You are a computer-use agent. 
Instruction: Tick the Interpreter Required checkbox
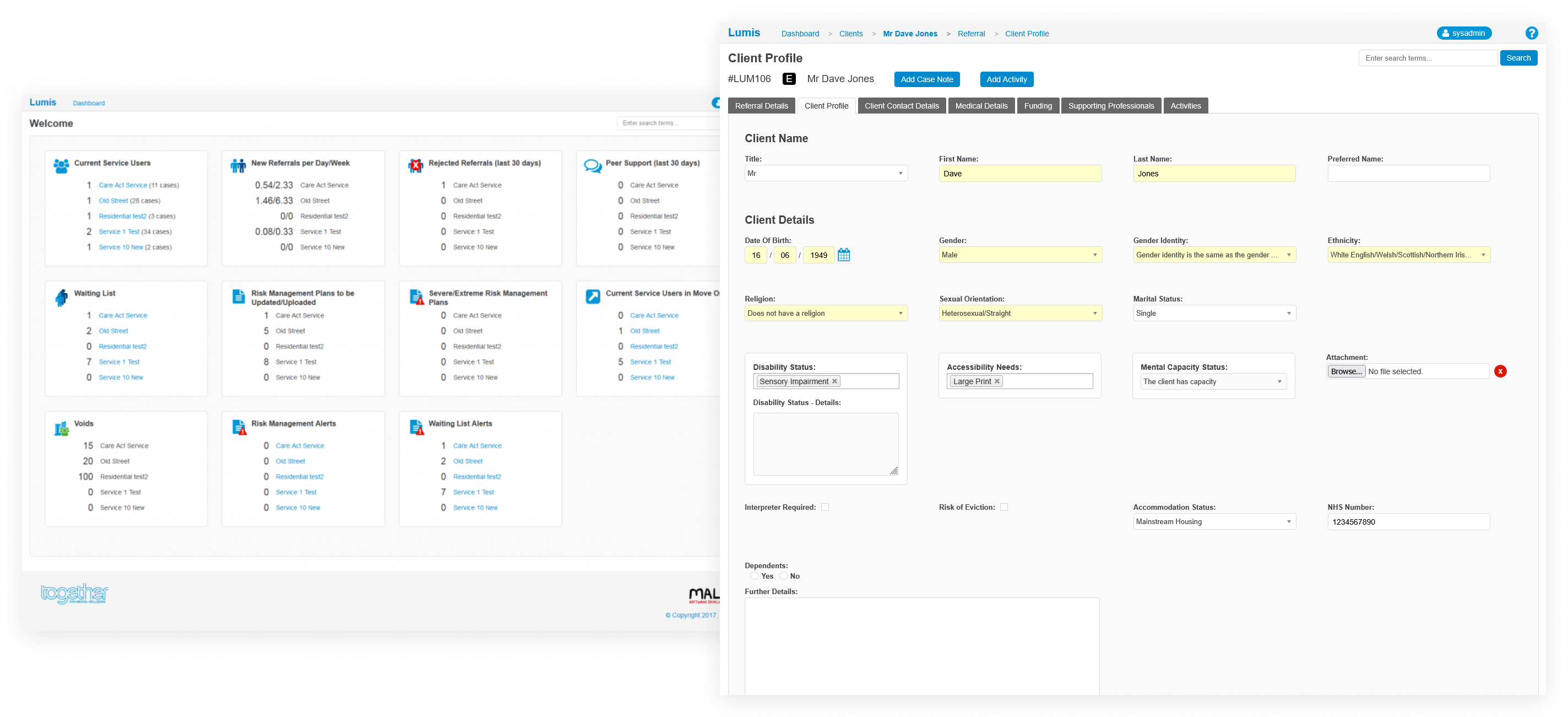click(825, 507)
